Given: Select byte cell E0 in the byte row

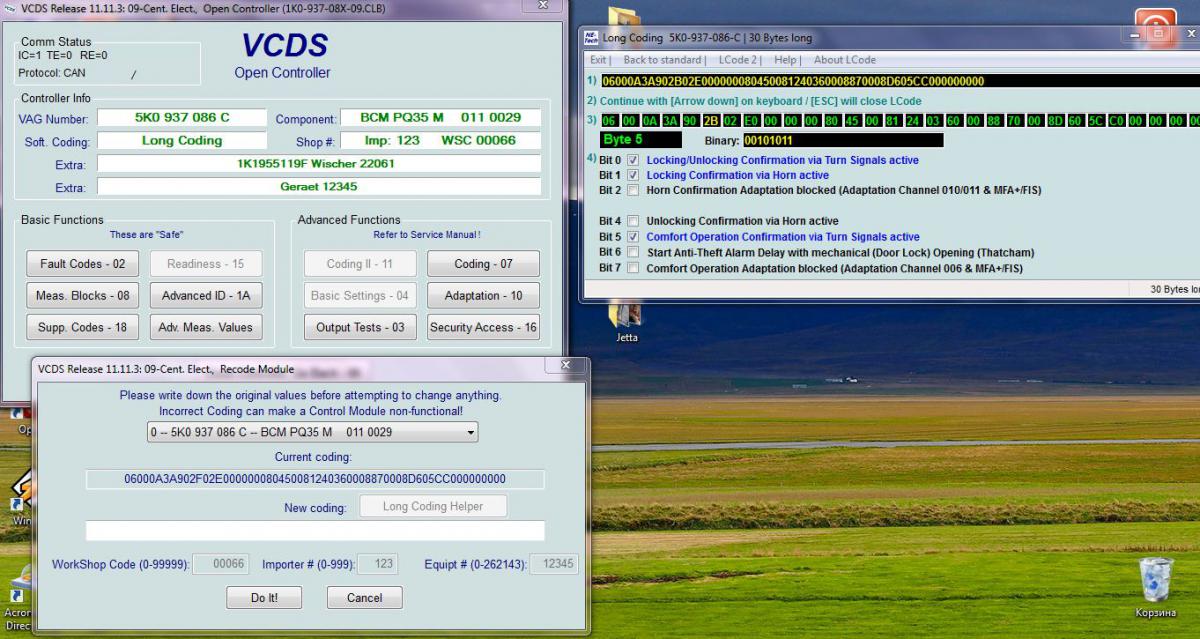Looking at the screenshot, I should [751, 121].
